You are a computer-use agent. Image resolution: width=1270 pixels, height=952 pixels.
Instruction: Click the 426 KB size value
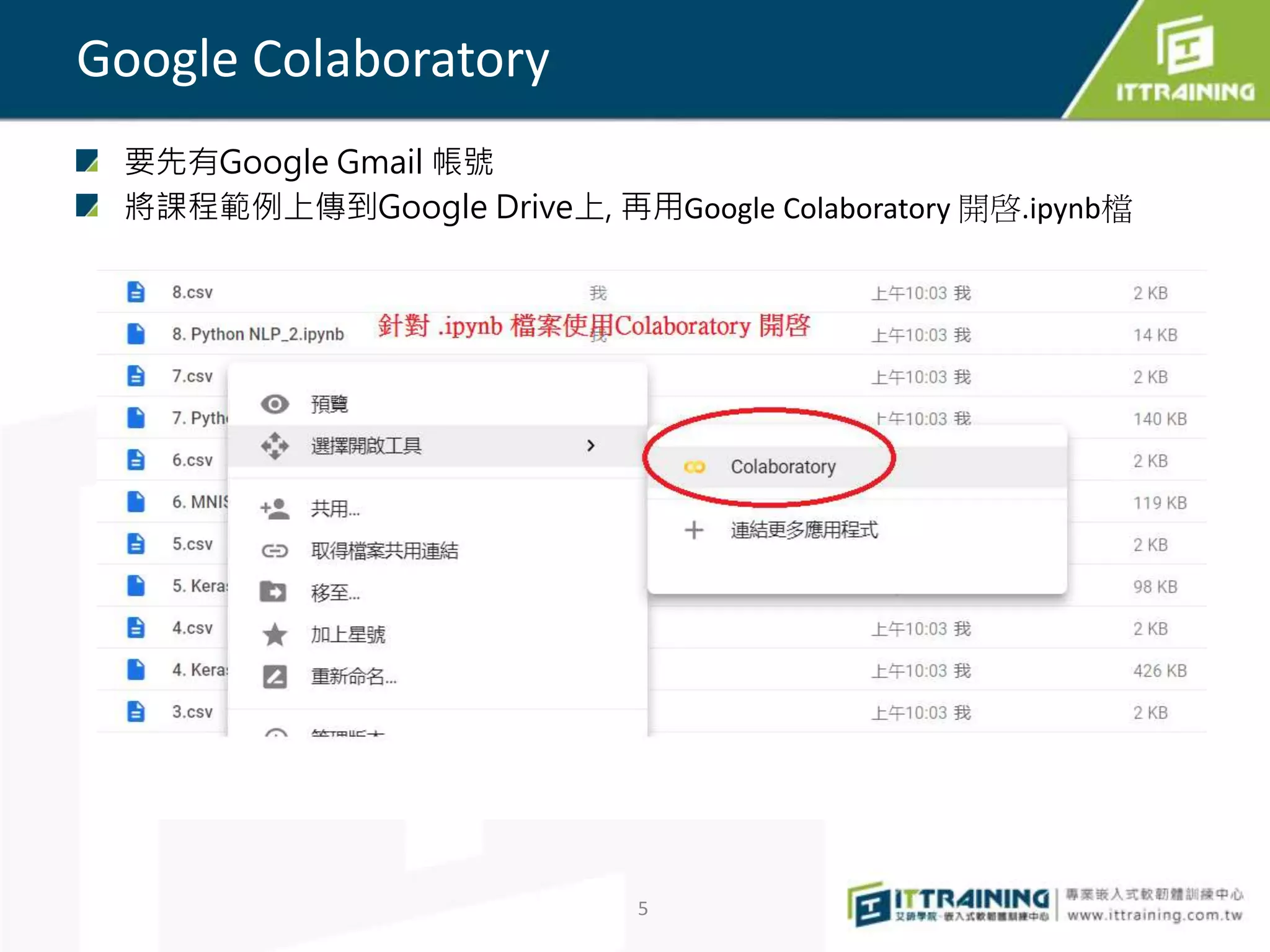(x=1160, y=671)
